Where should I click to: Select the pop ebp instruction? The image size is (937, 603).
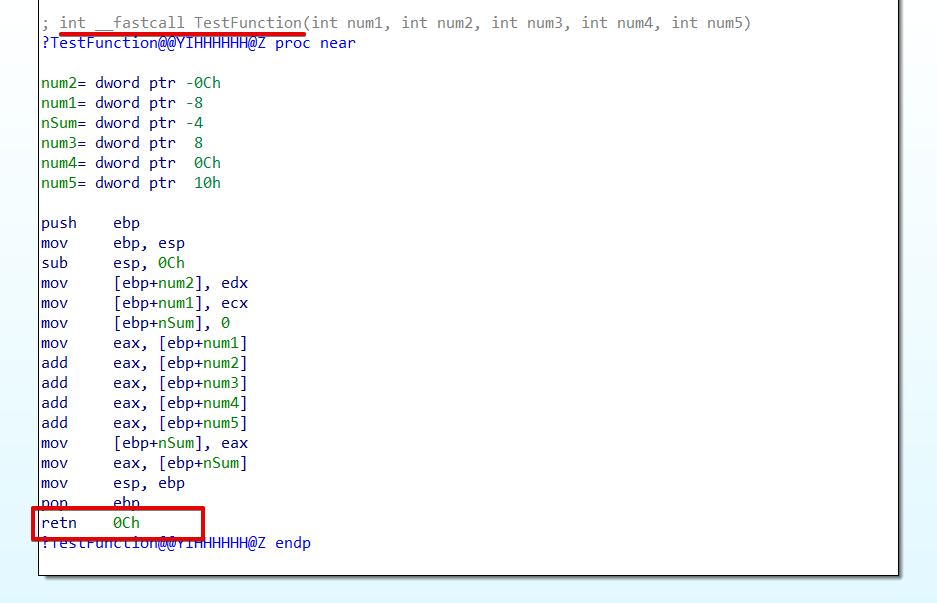coord(90,502)
